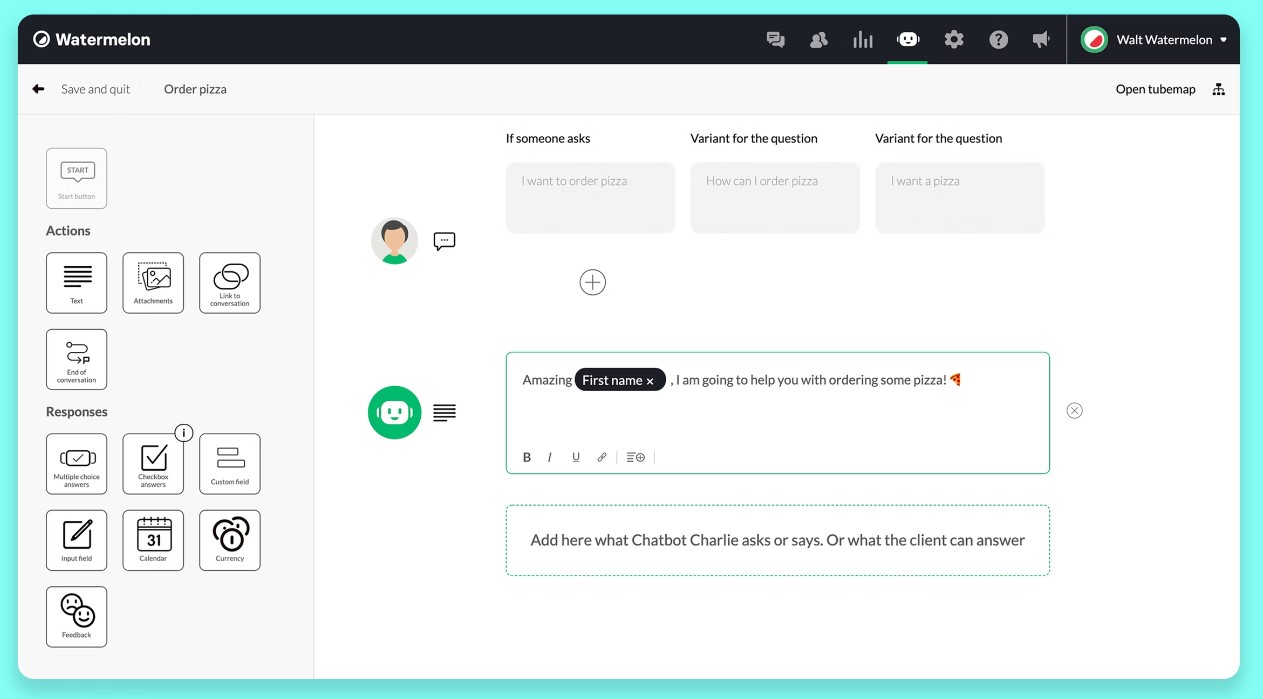Click the insert variable icon in editor toolbar
The width and height of the screenshot is (1263, 699).
(x=635, y=457)
